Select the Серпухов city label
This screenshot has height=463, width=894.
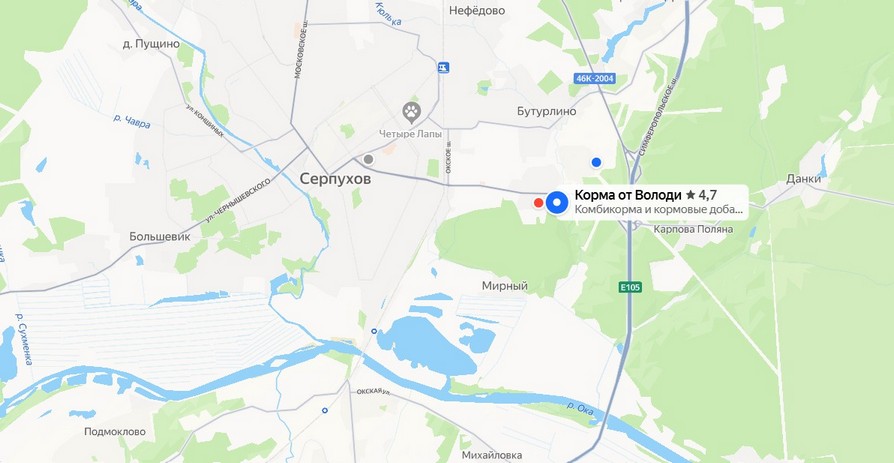point(335,179)
